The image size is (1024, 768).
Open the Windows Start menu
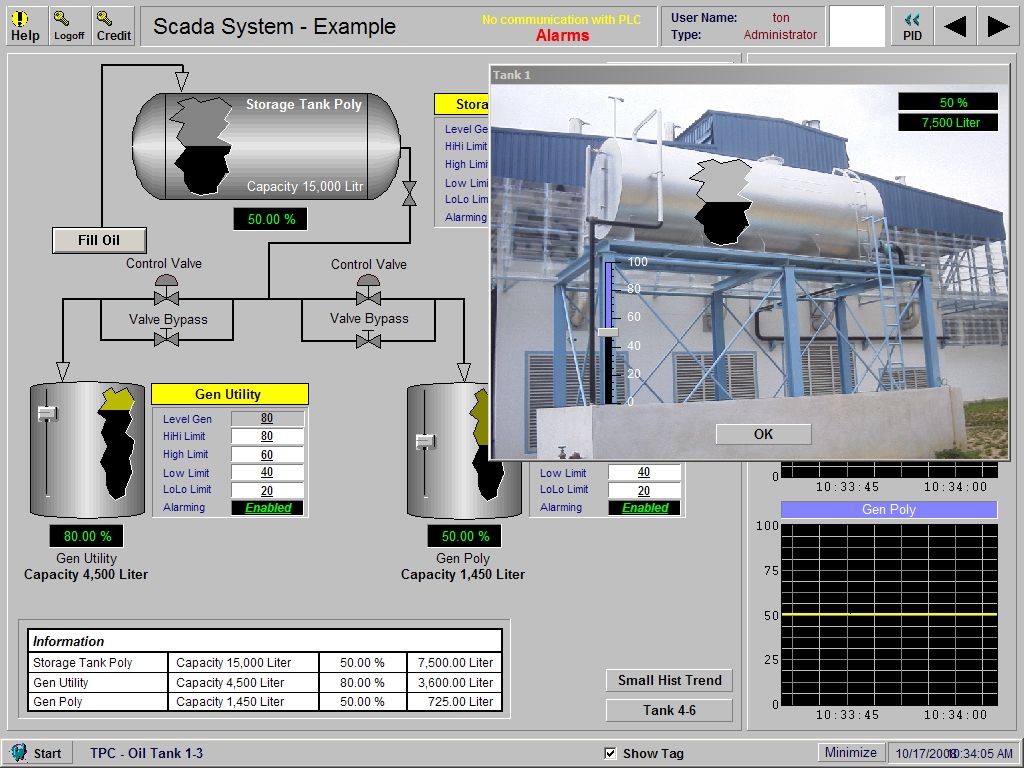click(x=35, y=752)
